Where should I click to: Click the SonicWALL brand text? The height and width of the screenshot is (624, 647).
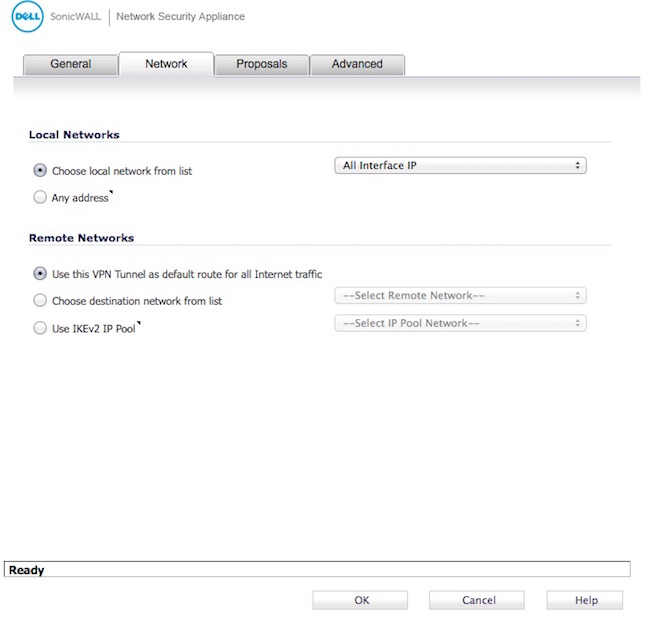[76, 17]
